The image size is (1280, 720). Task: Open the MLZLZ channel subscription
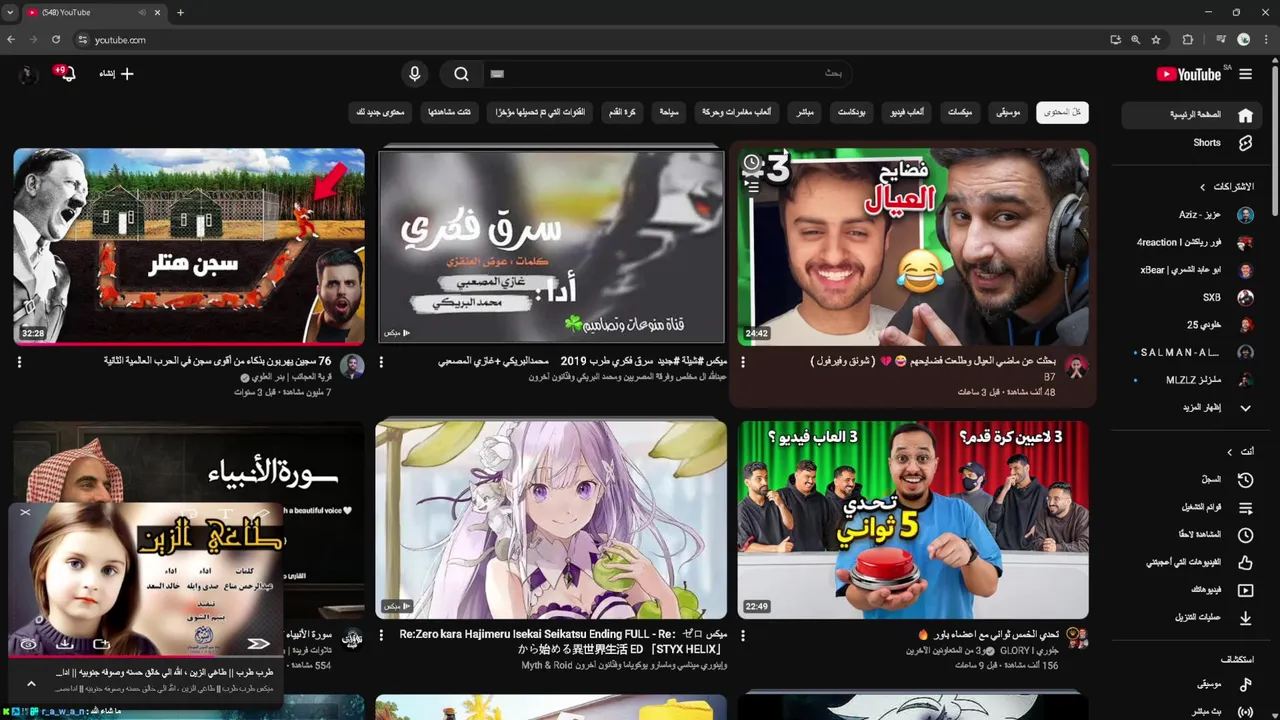click(1190, 380)
